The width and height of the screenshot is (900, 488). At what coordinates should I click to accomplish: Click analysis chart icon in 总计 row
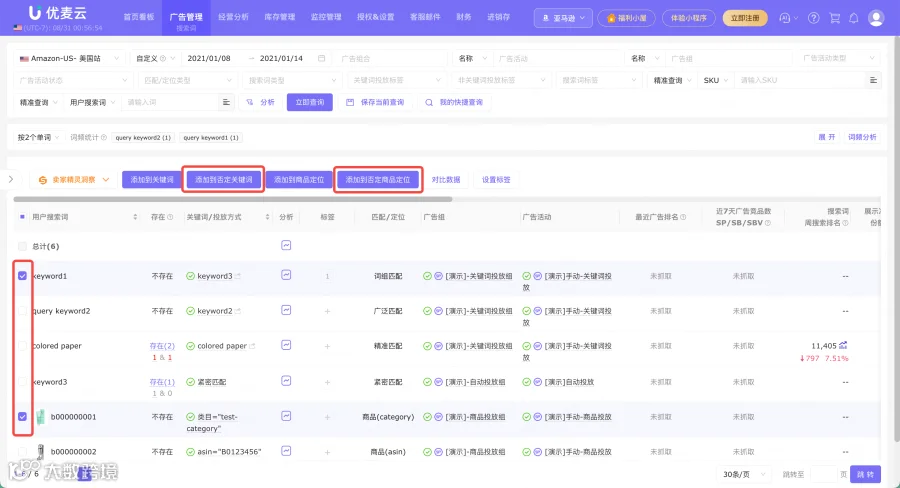pyautogui.click(x=286, y=245)
